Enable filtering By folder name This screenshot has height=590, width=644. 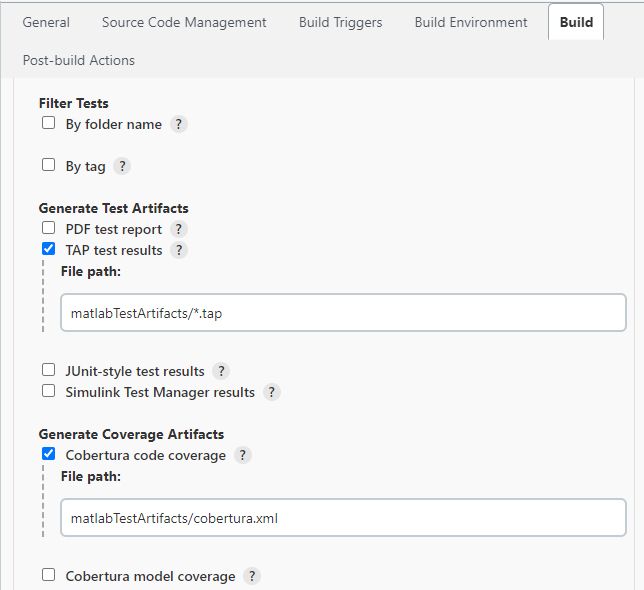[48, 123]
